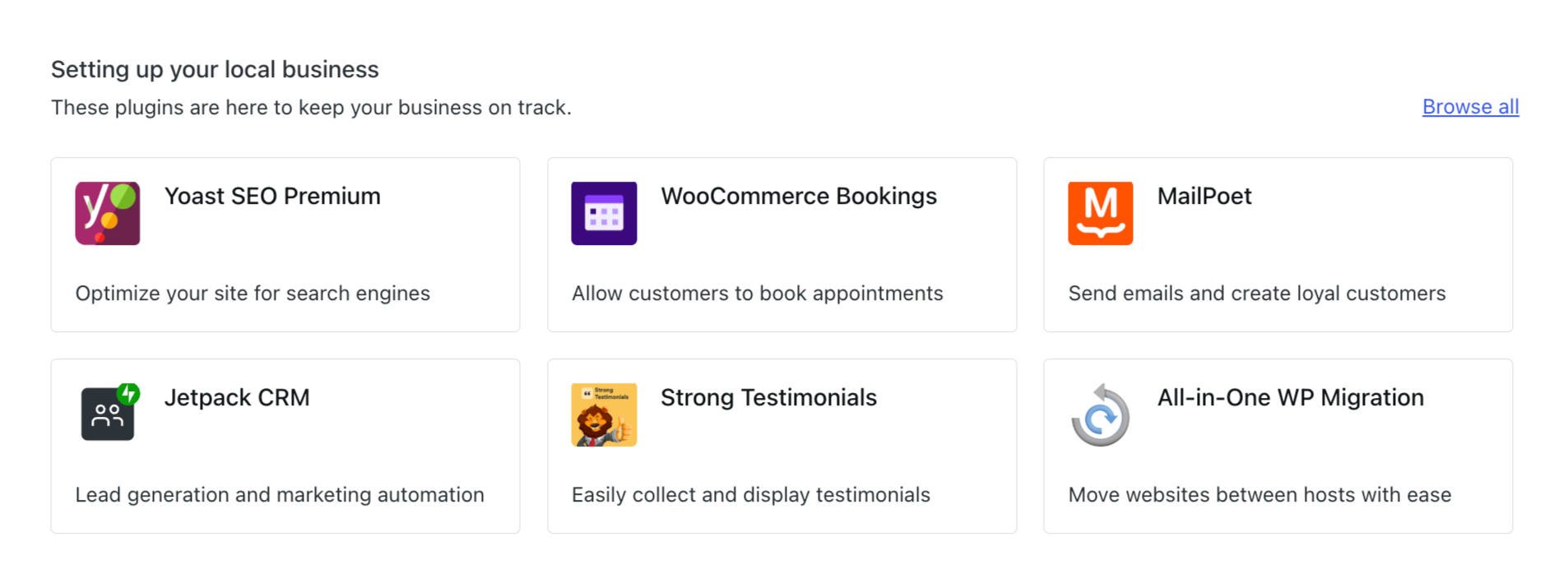Click the green lightning badge on Jetpack CRM

click(128, 395)
